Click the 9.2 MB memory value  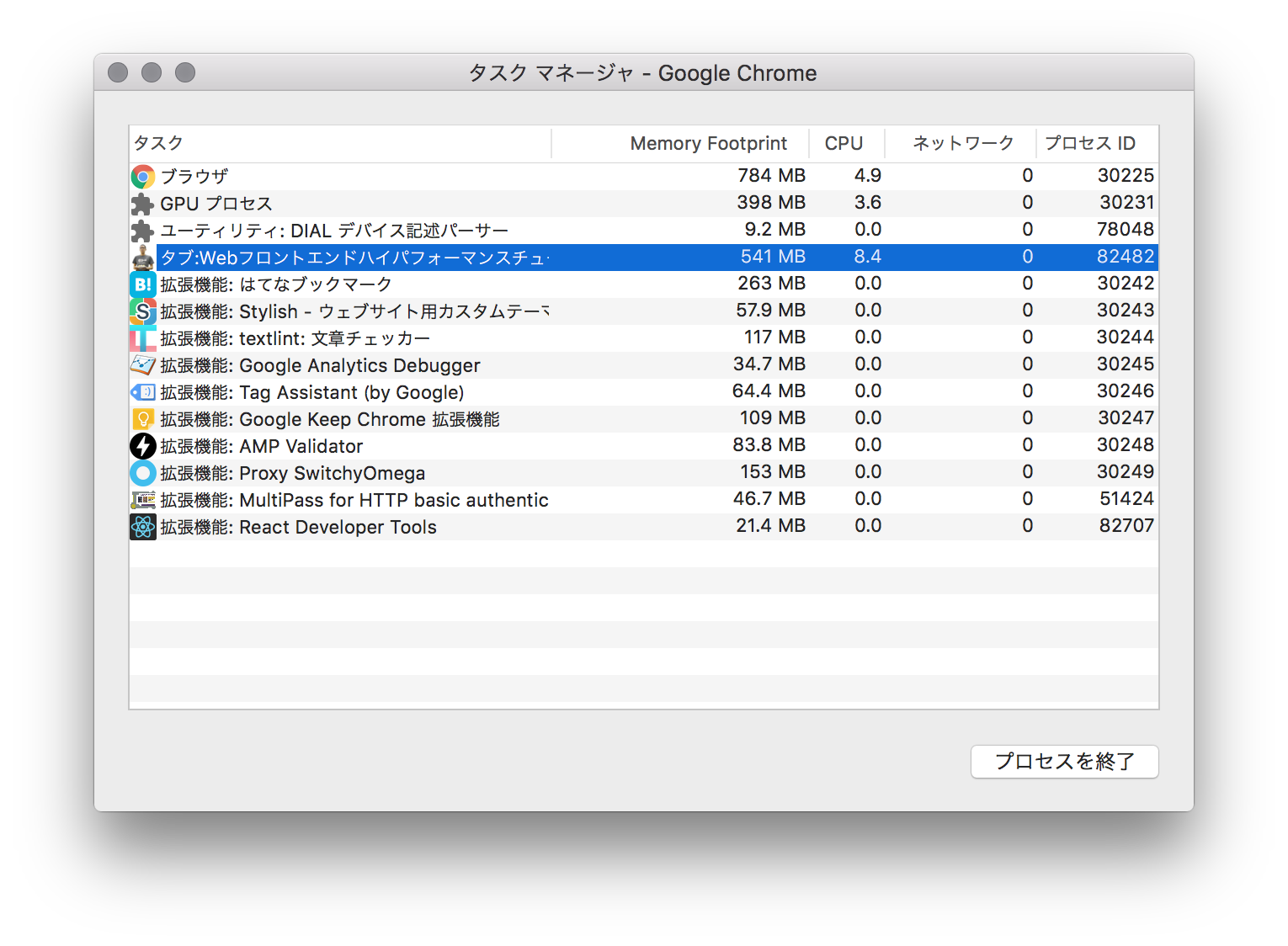774,230
